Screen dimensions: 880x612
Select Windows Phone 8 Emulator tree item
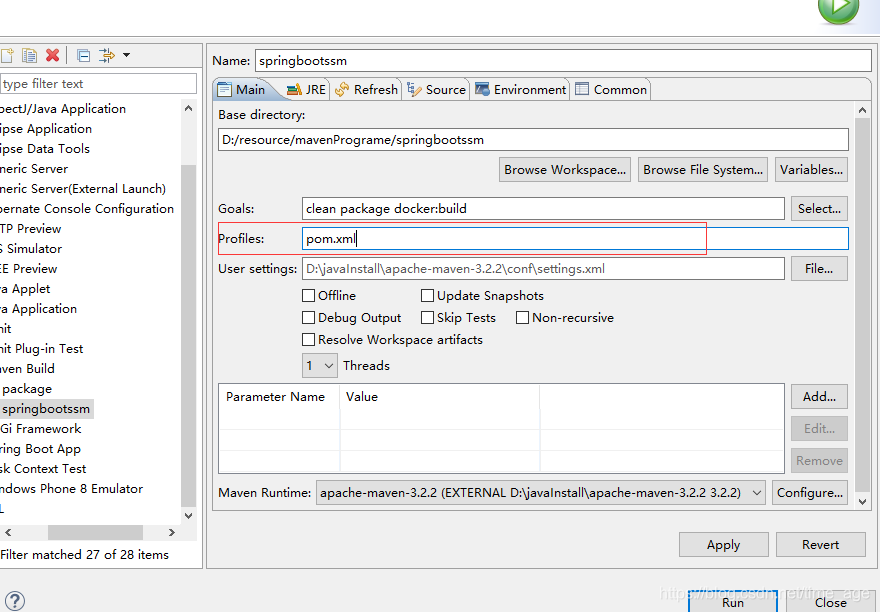pos(71,488)
